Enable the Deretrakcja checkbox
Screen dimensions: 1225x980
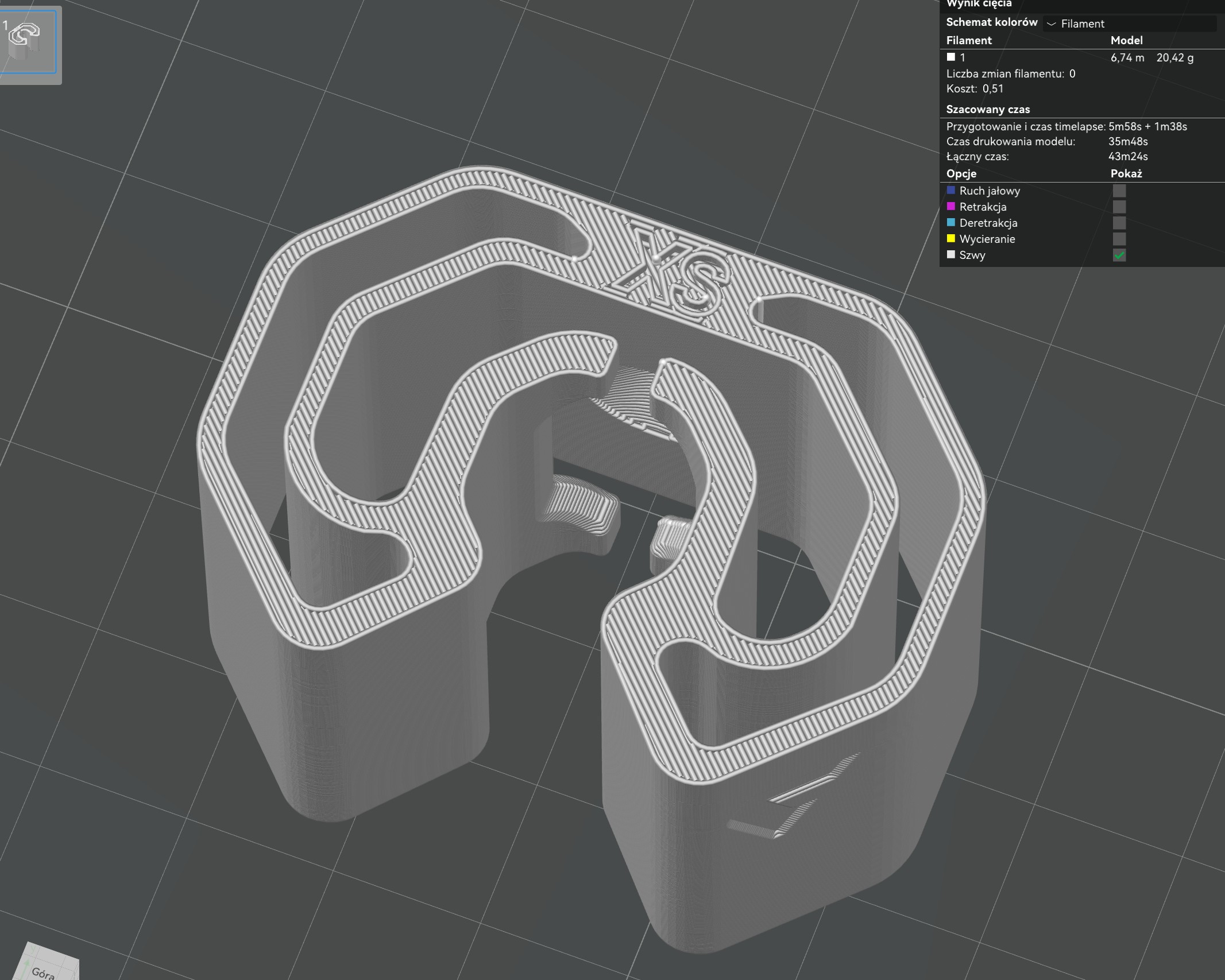click(1119, 223)
